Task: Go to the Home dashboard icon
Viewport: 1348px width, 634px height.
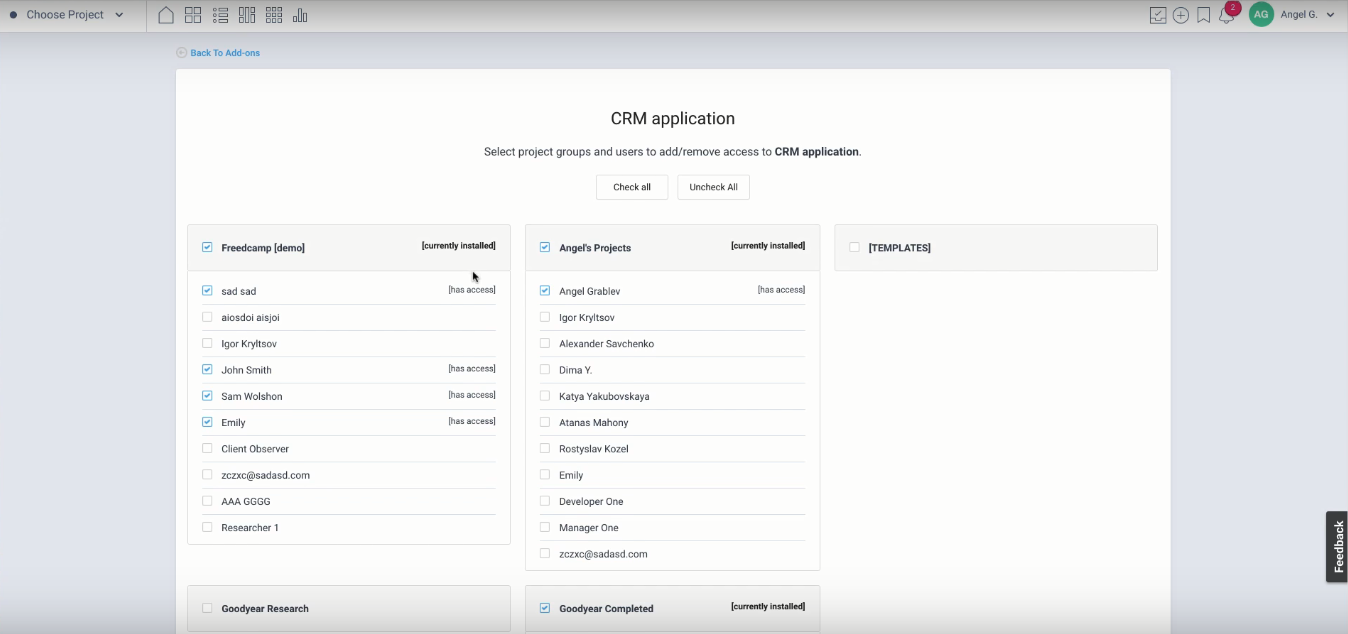Action: point(166,15)
